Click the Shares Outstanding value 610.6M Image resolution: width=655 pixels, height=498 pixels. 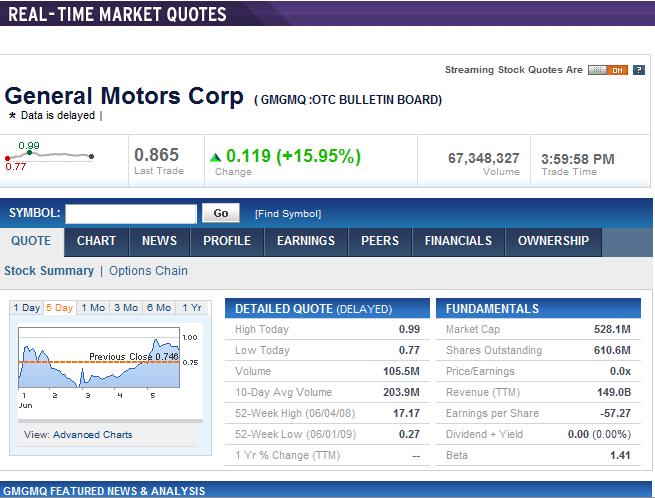point(612,350)
